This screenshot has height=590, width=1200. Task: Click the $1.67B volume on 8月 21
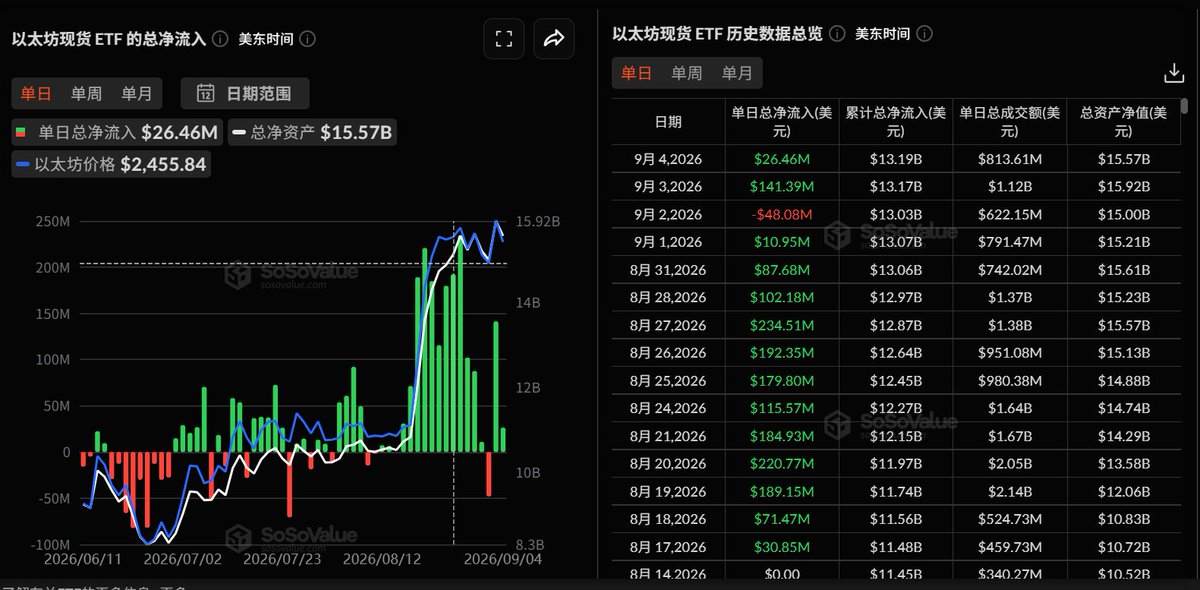[1008, 436]
